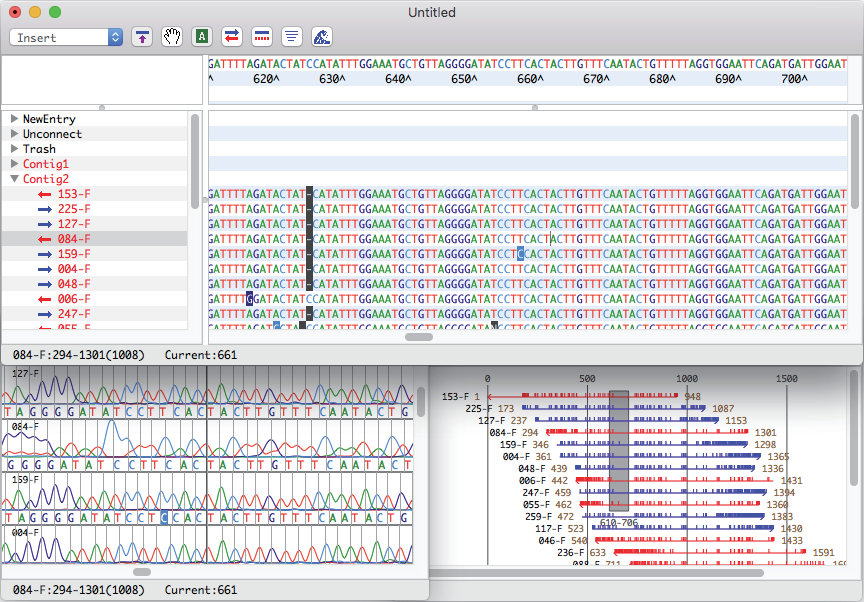Select the 006-F read in the list
864x602 pixels.
(74, 299)
